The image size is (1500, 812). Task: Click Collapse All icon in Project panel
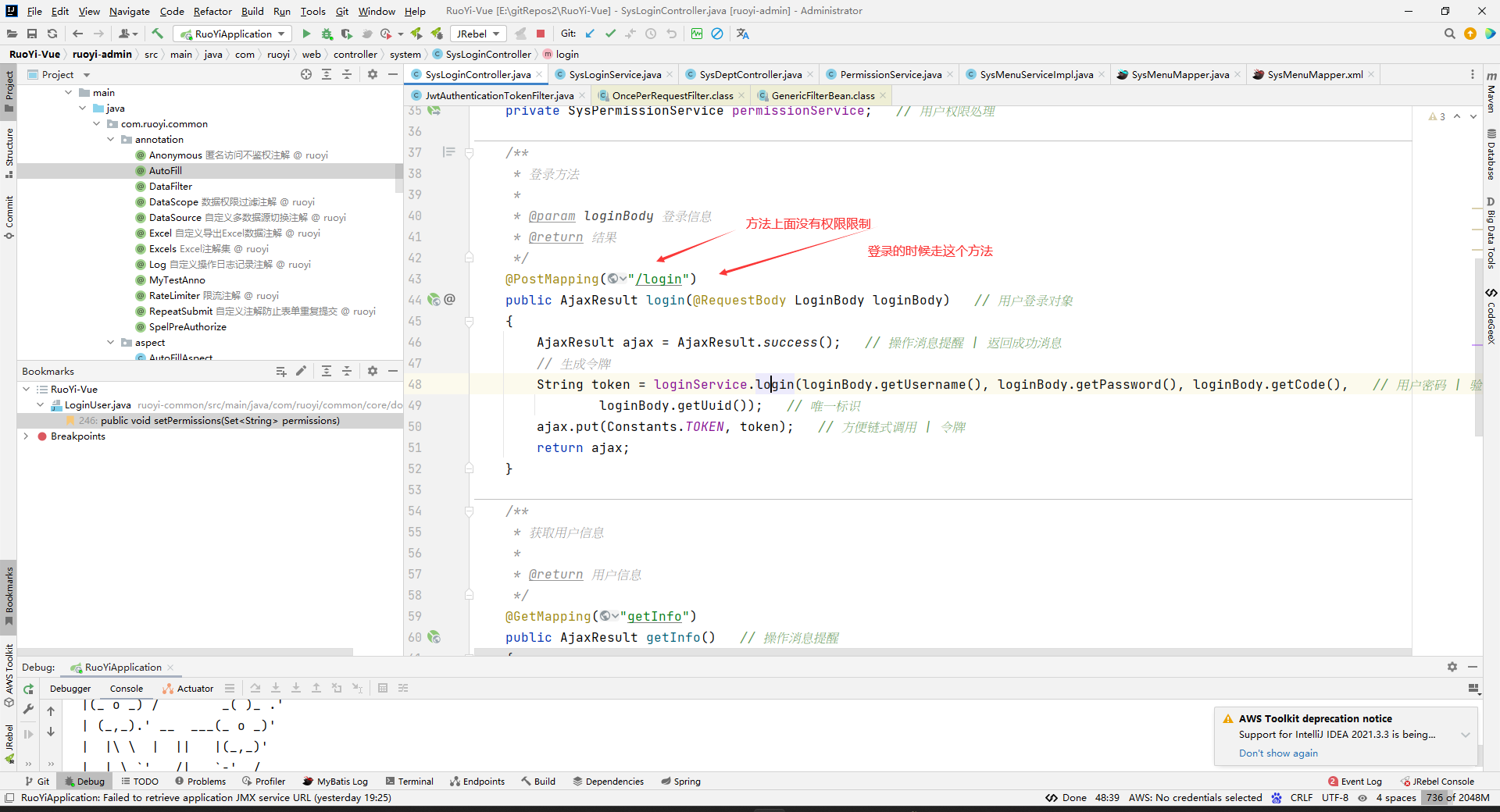pos(347,74)
